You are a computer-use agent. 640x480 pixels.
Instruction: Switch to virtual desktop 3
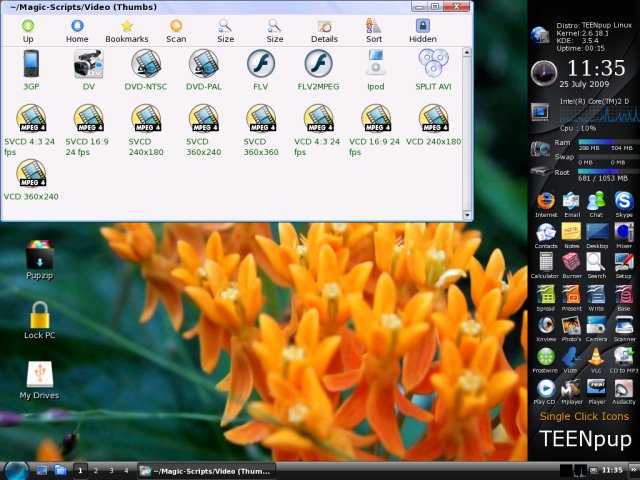click(110, 469)
